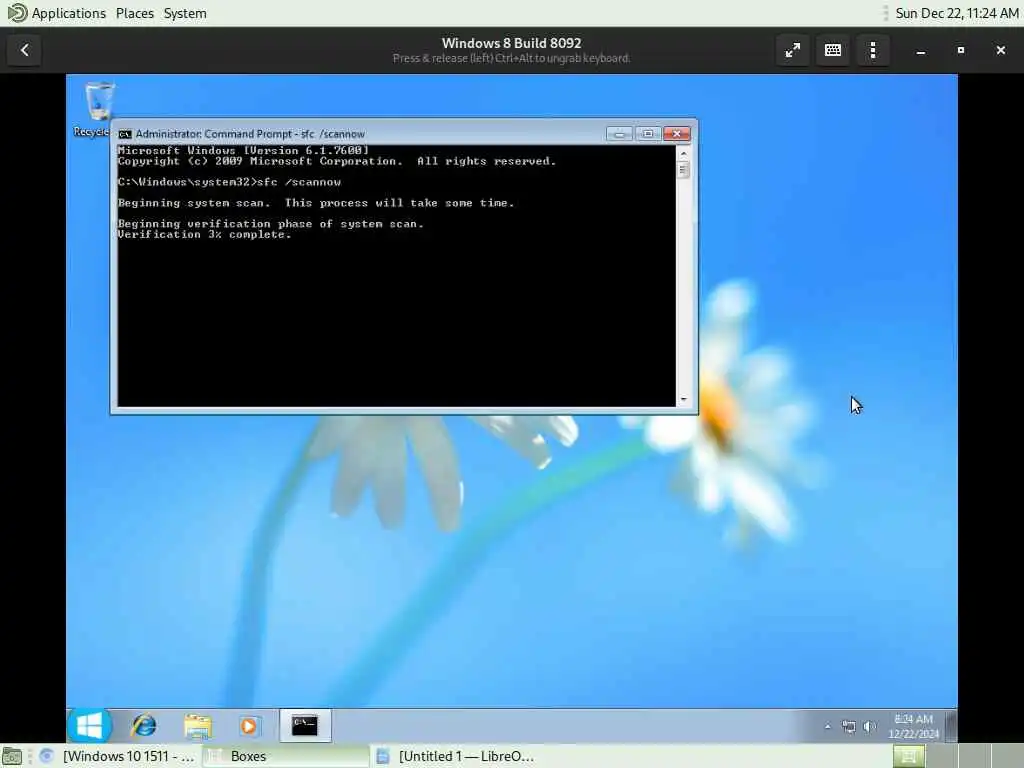
Task: Minimize the Boxes window
Action: pyautogui.click(x=920, y=50)
